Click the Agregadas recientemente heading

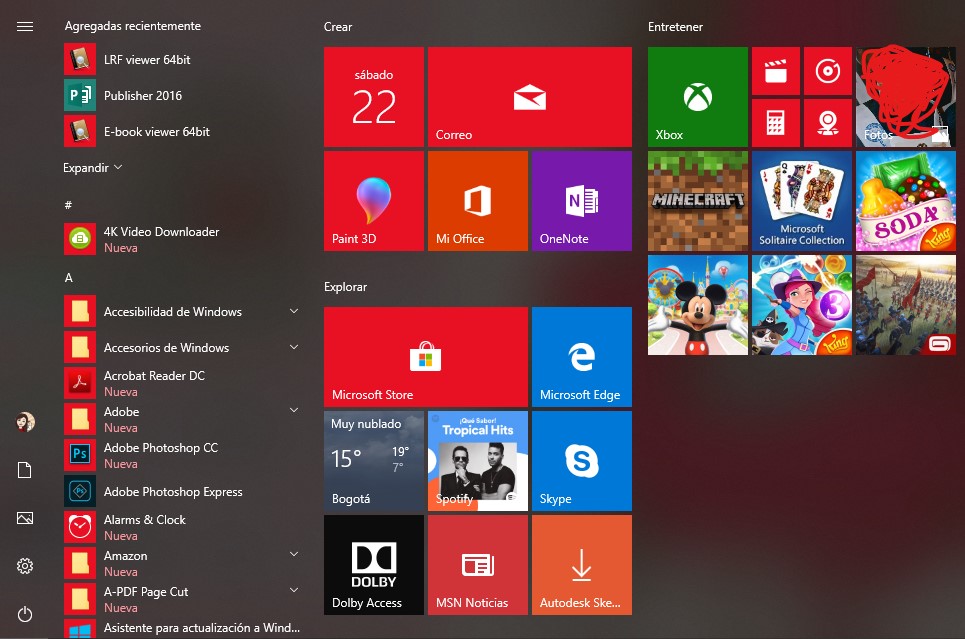pyautogui.click(x=133, y=26)
